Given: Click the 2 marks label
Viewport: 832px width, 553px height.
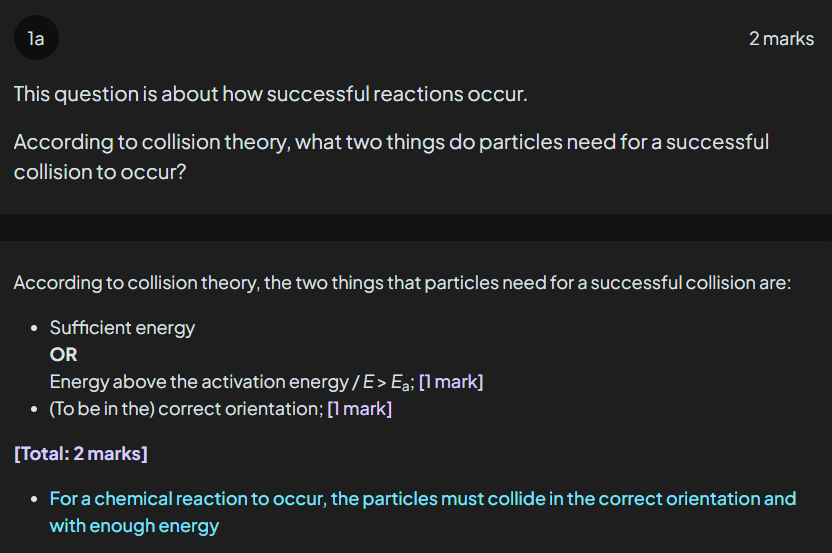Looking at the screenshot, I should (781, 39).
